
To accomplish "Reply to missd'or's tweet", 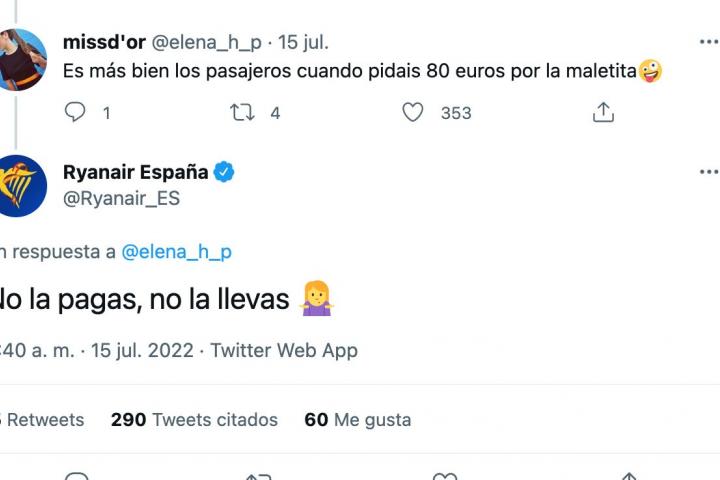I will pos(76,113).
